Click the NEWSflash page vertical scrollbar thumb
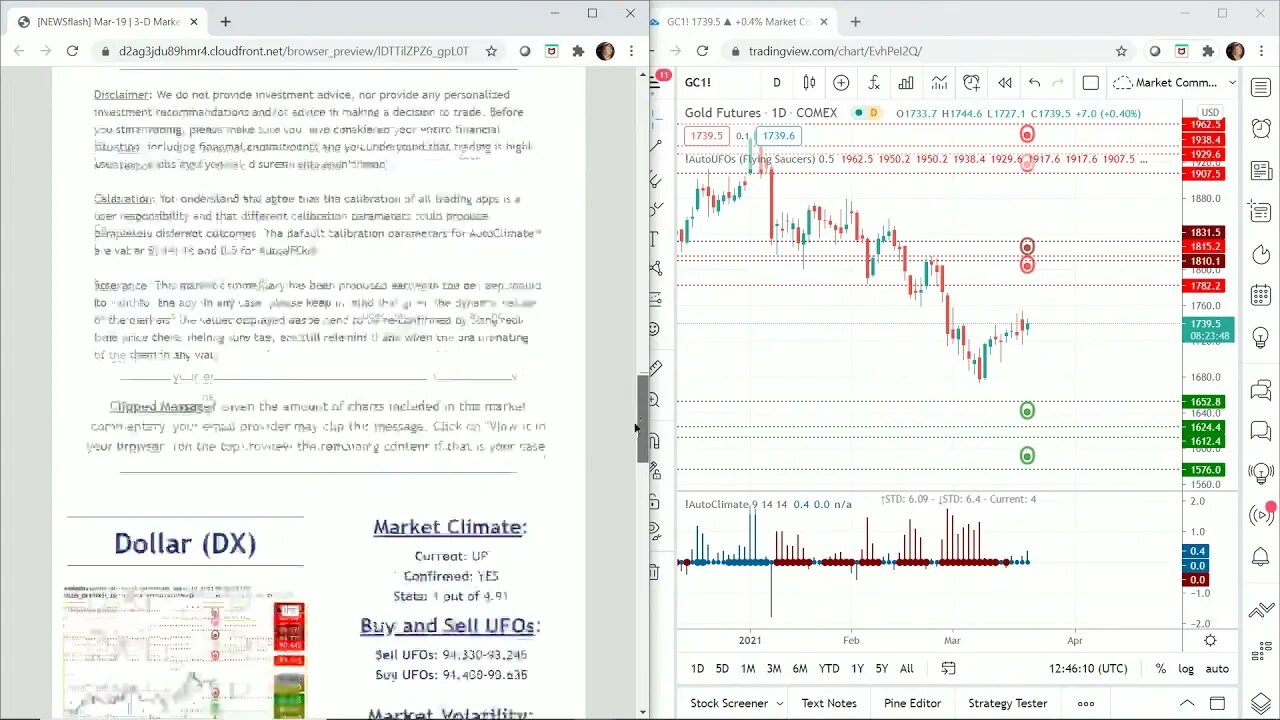The width and height of the screenshot is (1280, 720). pyautogui.click(x=643, y=419)
